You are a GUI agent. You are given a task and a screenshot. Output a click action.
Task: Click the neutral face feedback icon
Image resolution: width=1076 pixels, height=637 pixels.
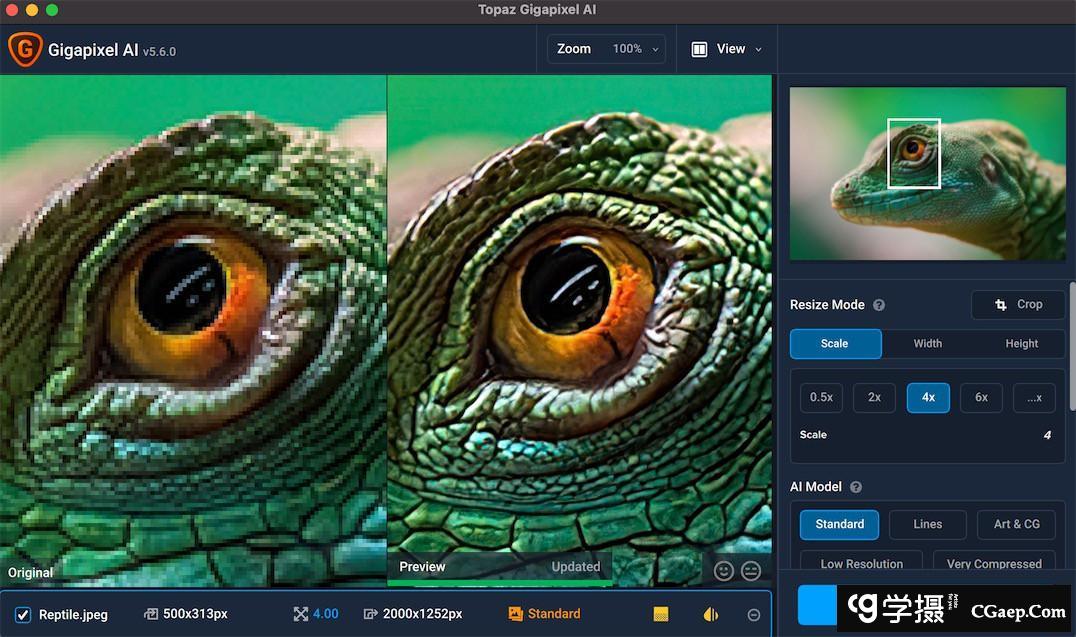[751, 570]
